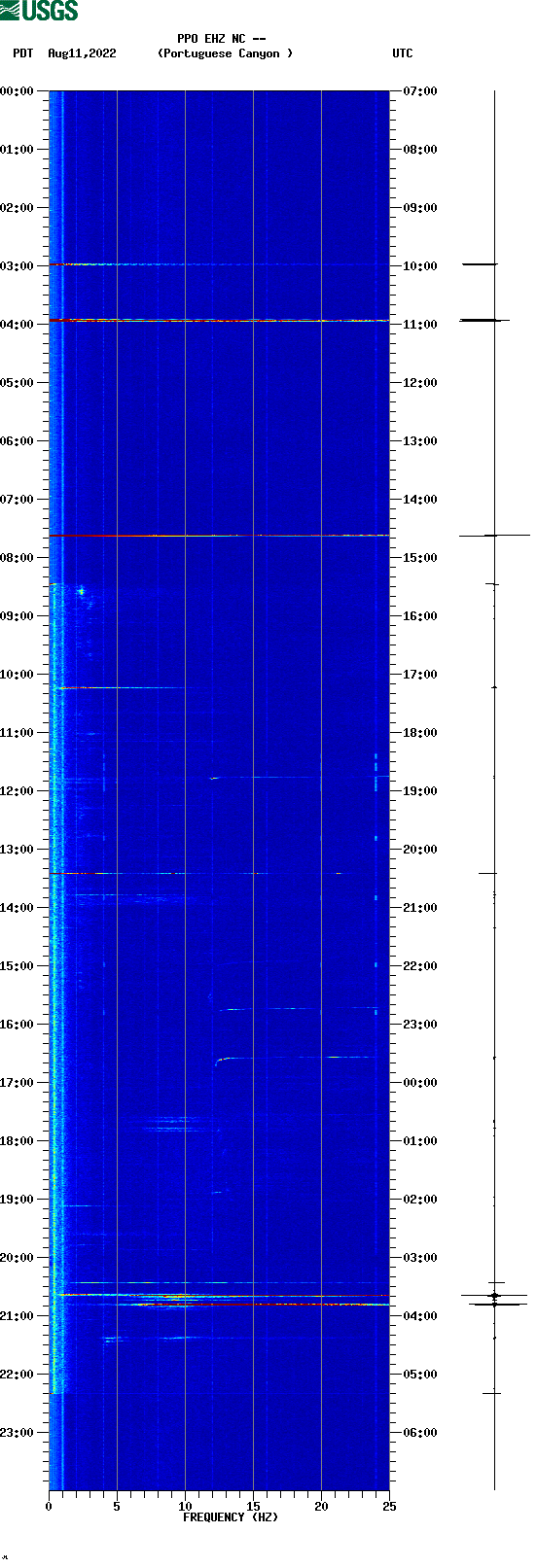Click the 00:00 PDT time label
Viewport: 537px width, 1568px height.
[x=17, y=91]
